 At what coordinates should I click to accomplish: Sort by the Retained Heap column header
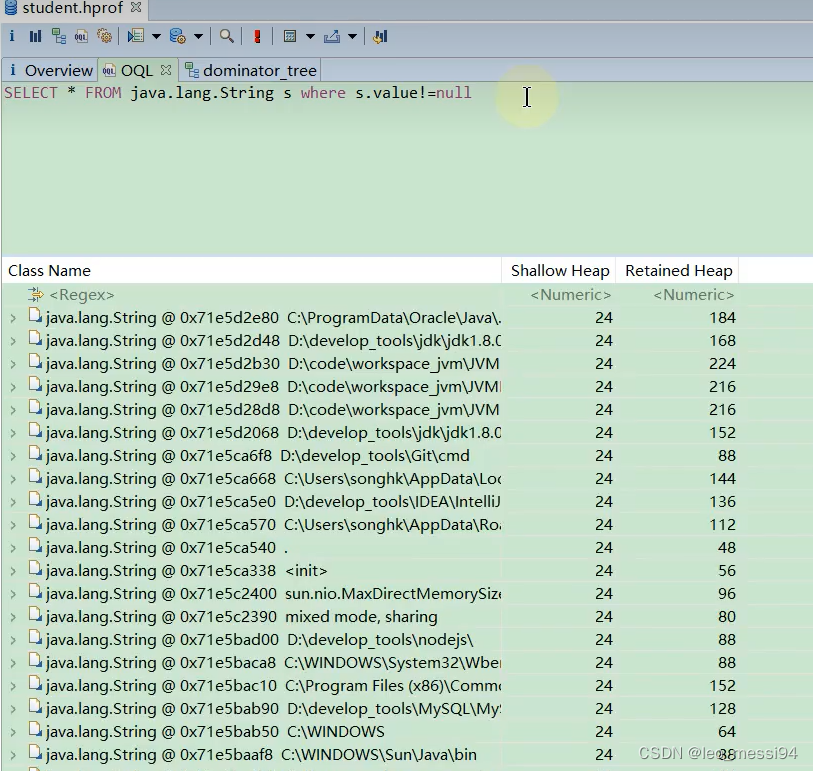pyautogui.click(x=678, y=270)
